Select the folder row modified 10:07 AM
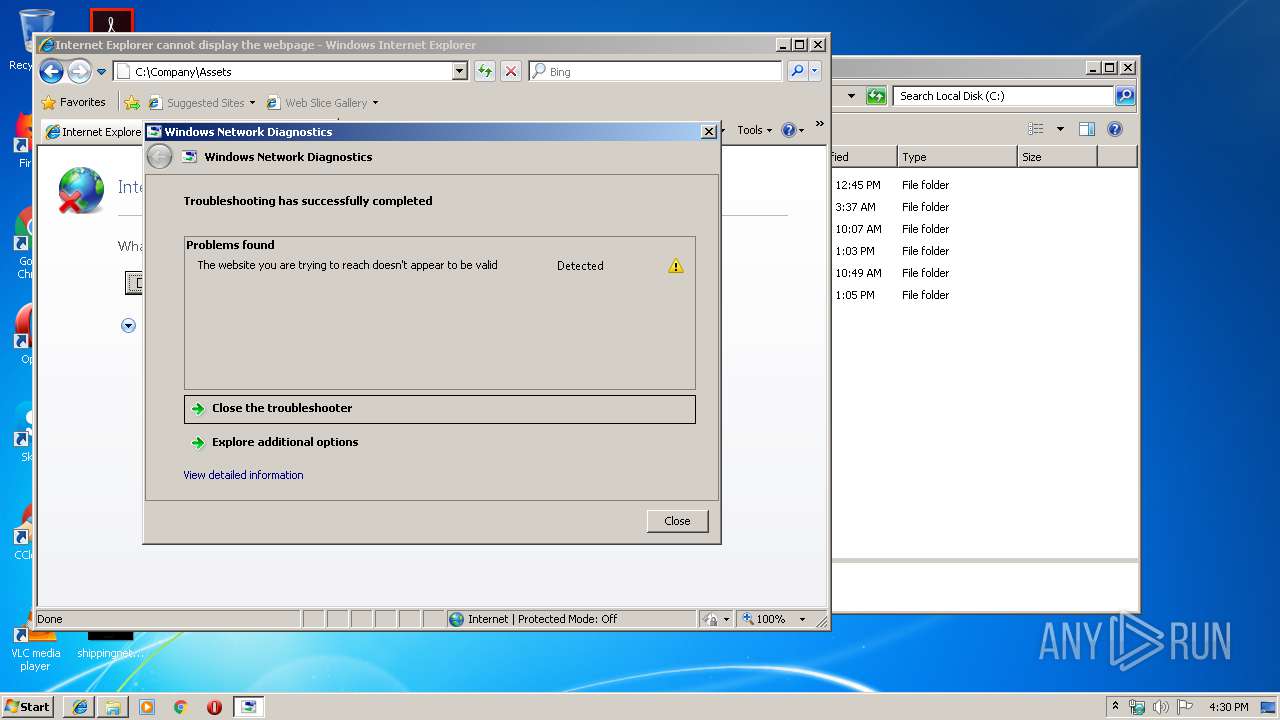Image resolution: width=1280 pixels, height=720 pixels. [983, 229]
